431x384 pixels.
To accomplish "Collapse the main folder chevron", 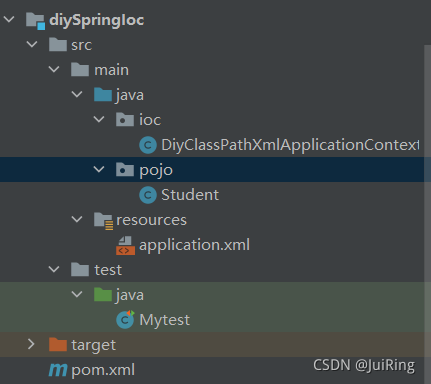I will (x=54, y=69).
